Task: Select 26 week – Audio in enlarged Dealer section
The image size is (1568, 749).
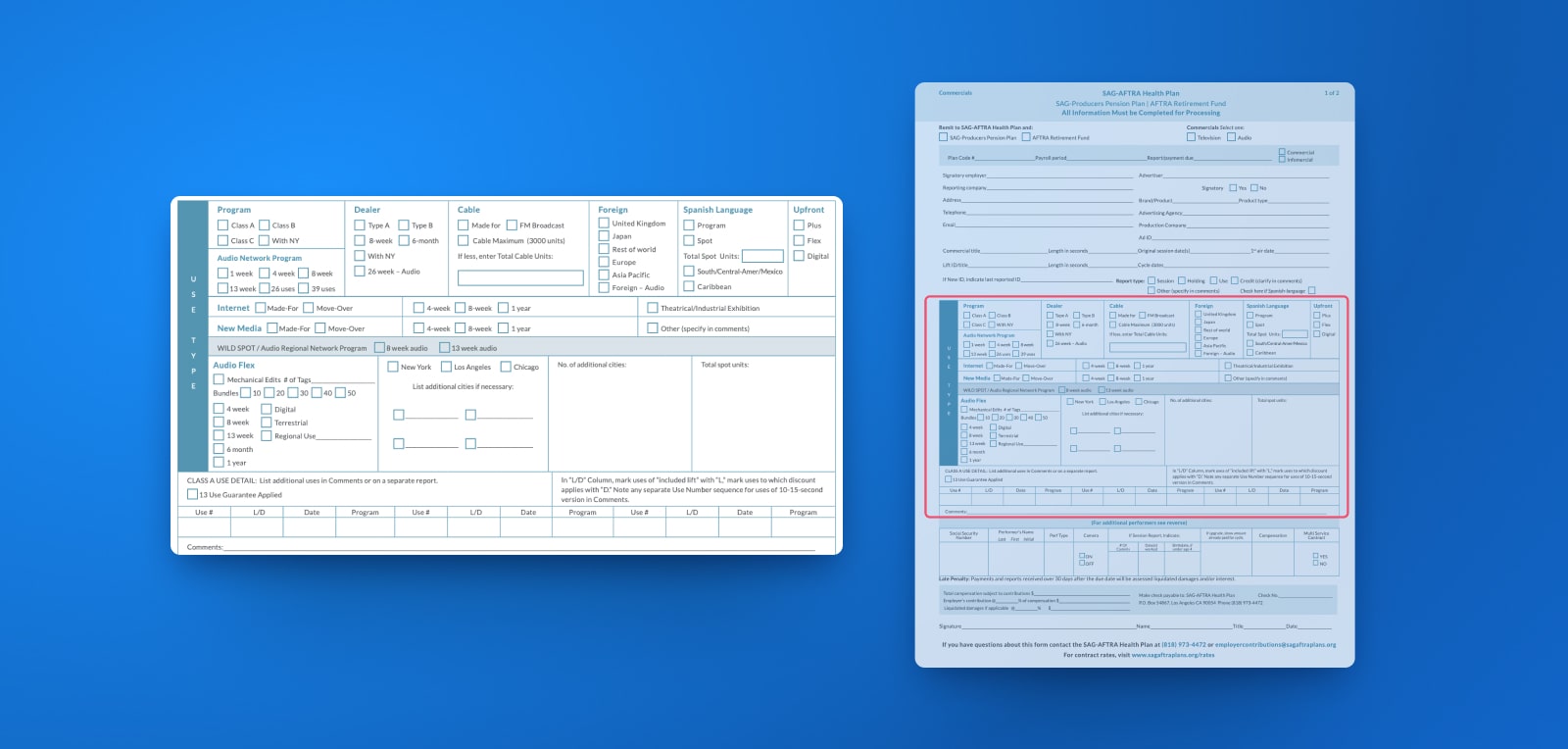Action: [360, 271]
